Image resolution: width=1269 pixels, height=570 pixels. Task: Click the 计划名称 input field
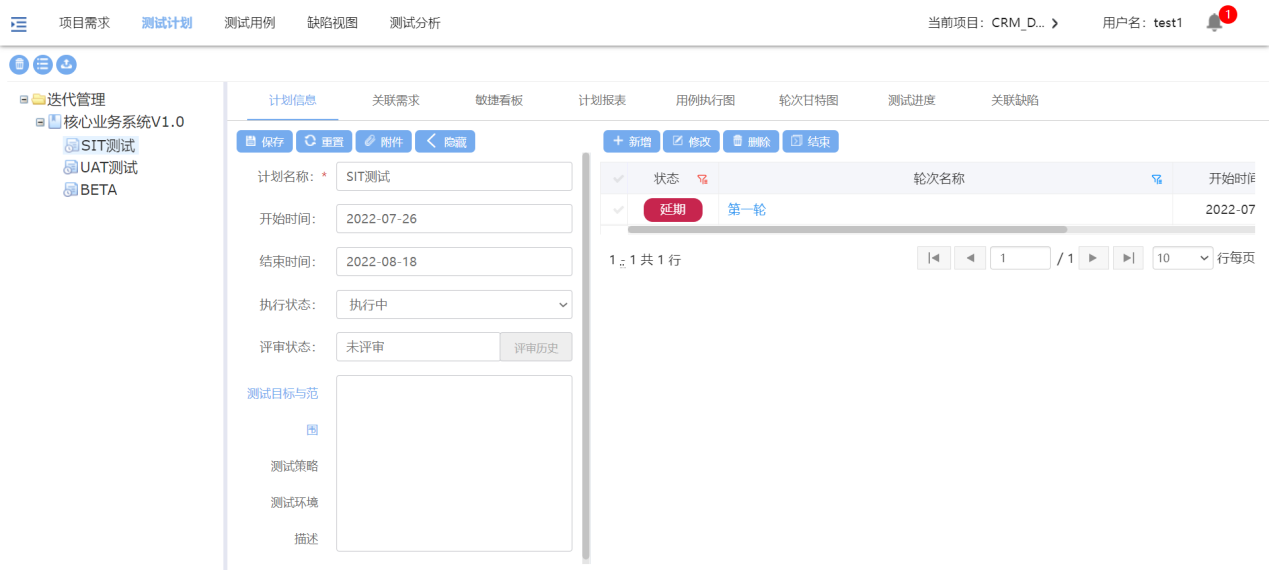click(x=454, y=176)
